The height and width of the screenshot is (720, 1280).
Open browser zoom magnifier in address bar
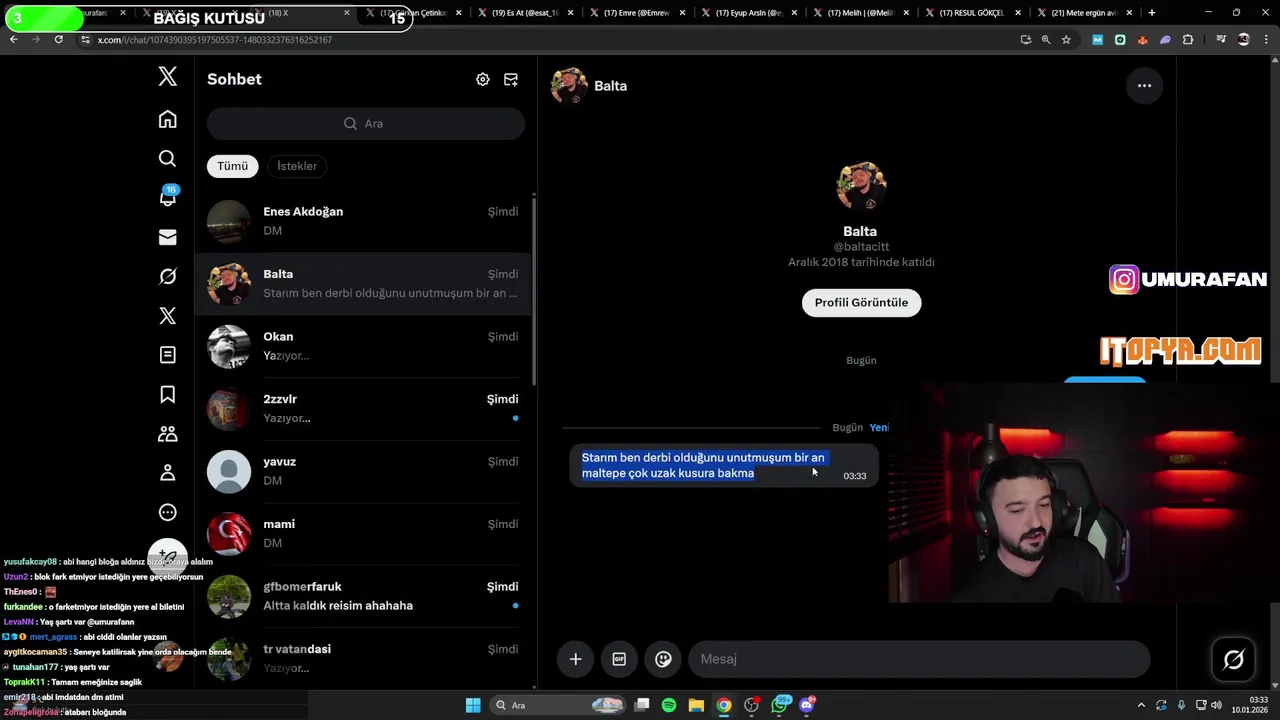[x=1046, y=39]
